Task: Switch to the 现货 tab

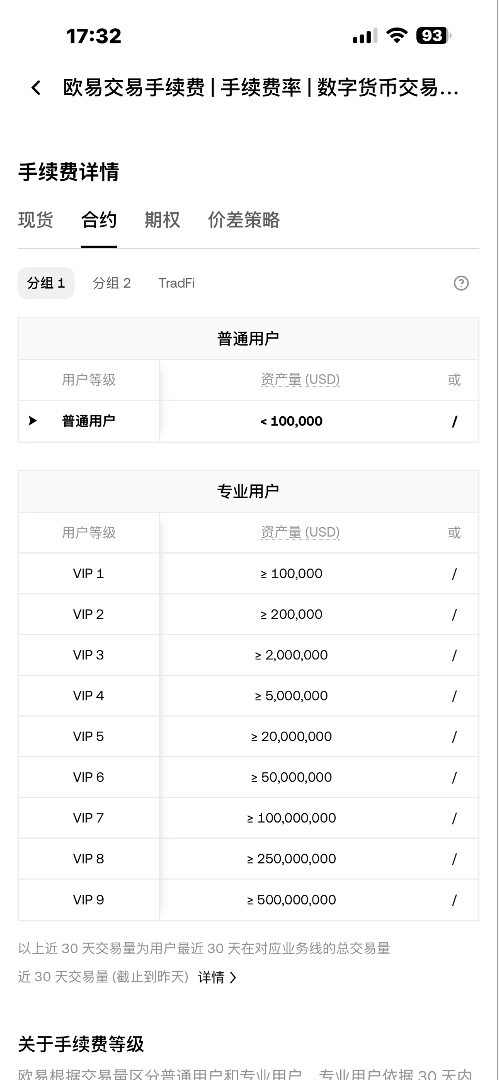Action: coord(35,220)
